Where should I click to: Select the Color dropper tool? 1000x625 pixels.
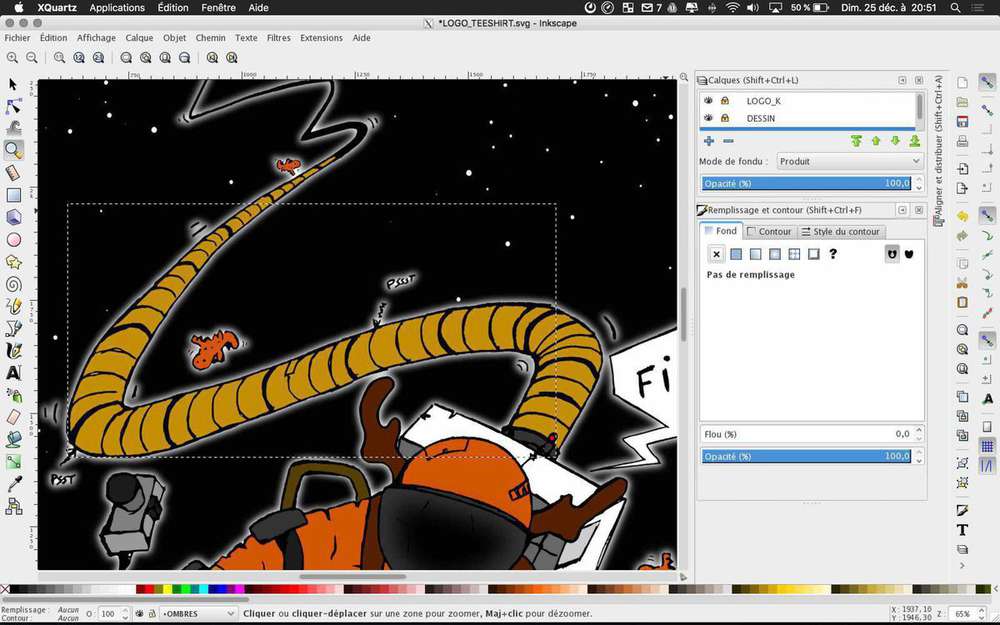[x=14, y=484]
